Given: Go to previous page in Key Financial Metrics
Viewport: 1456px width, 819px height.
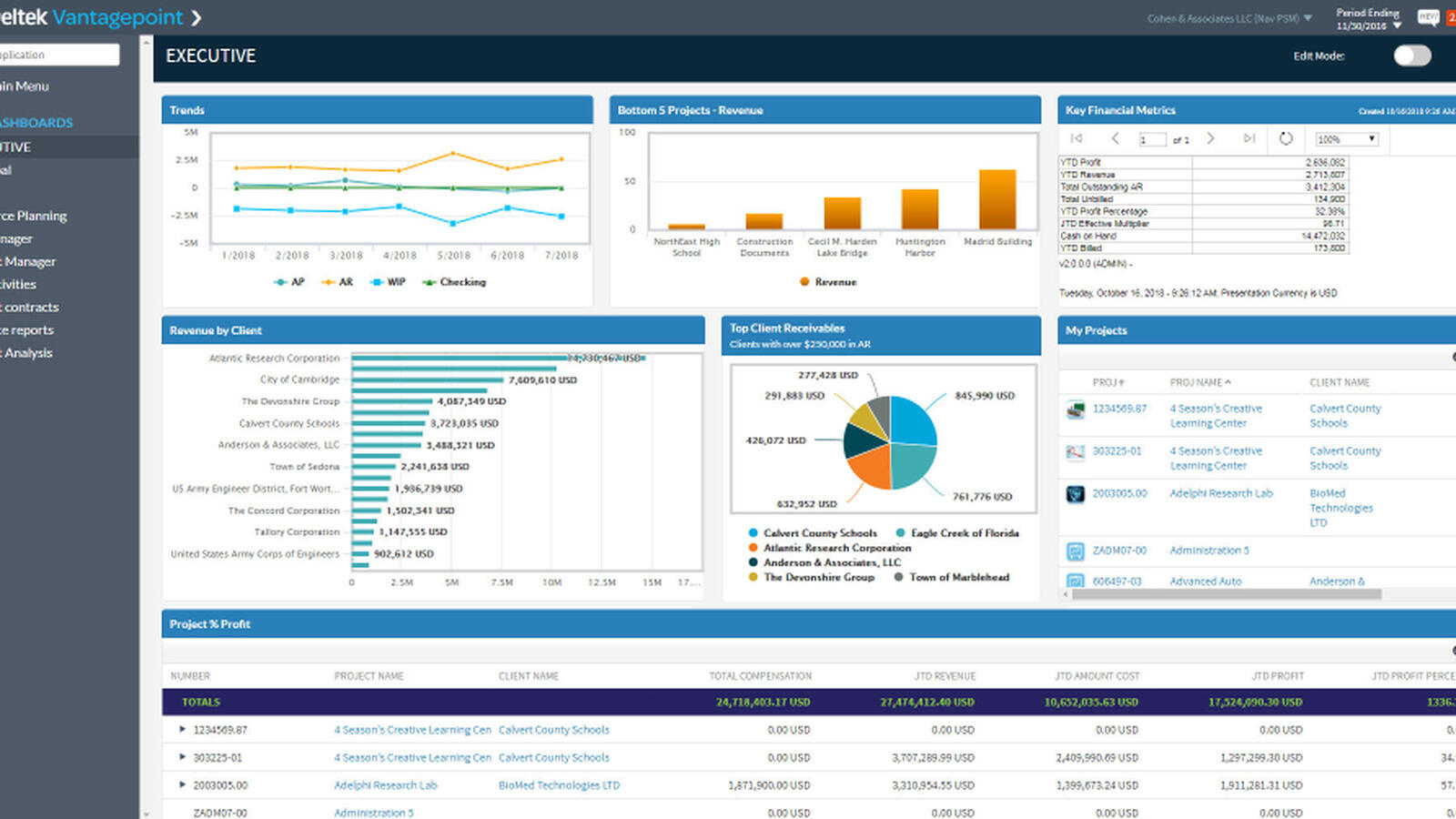Looking at the screenshot, I should (x=1116, y=138).
